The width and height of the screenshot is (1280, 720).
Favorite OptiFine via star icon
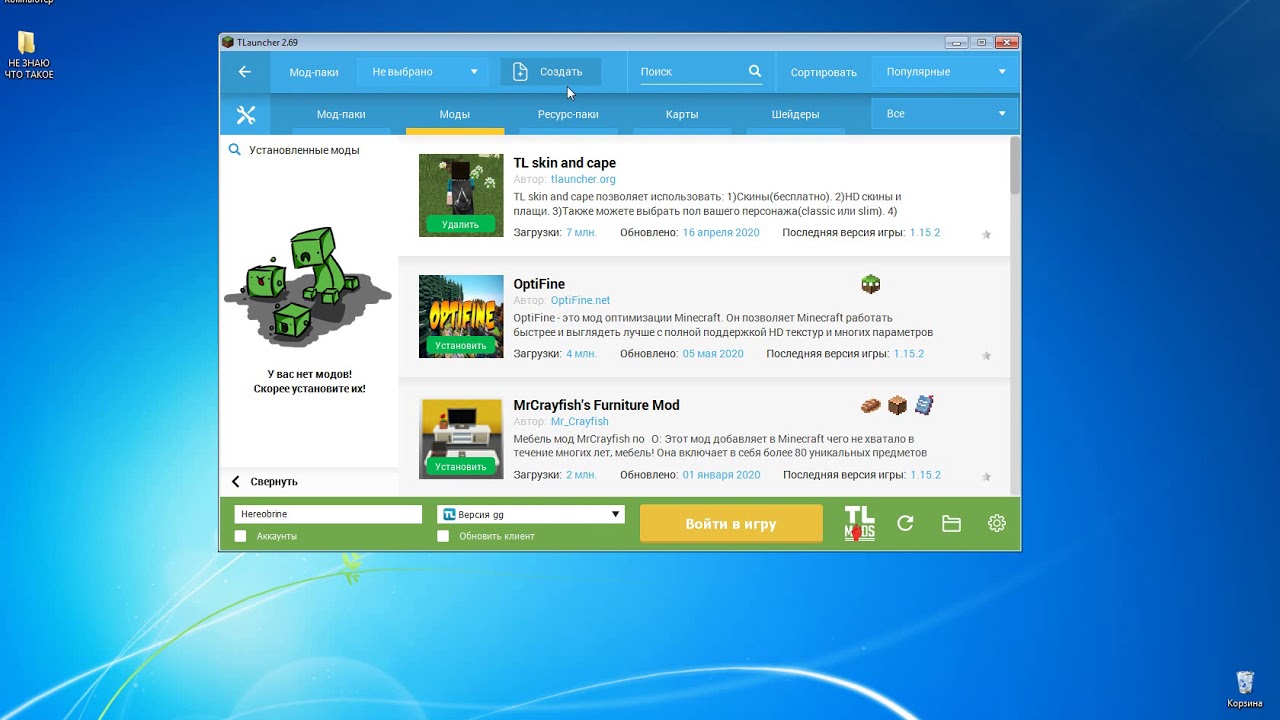(x=986, y=356)
